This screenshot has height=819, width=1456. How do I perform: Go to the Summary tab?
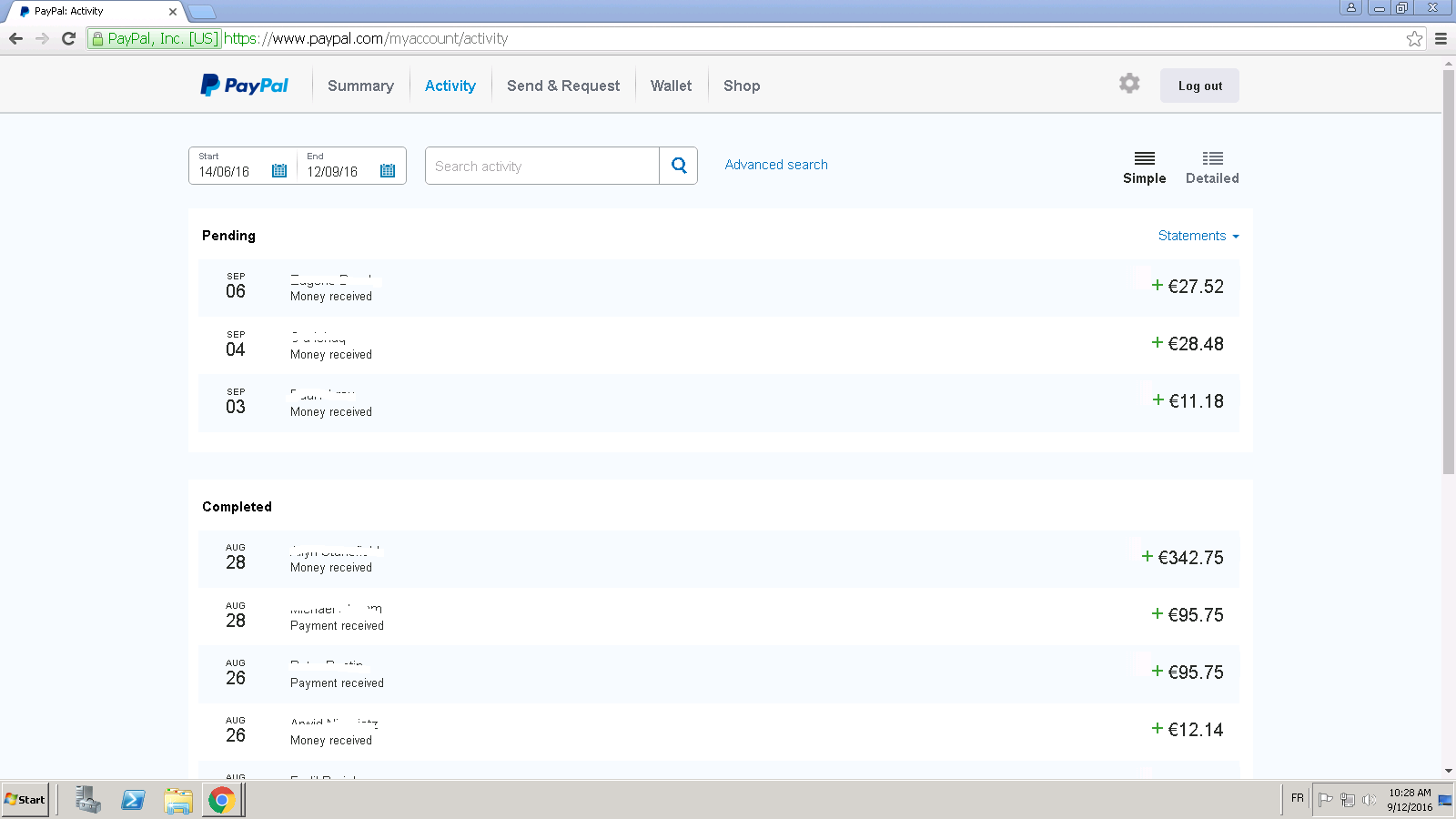[x=360, y=86]
